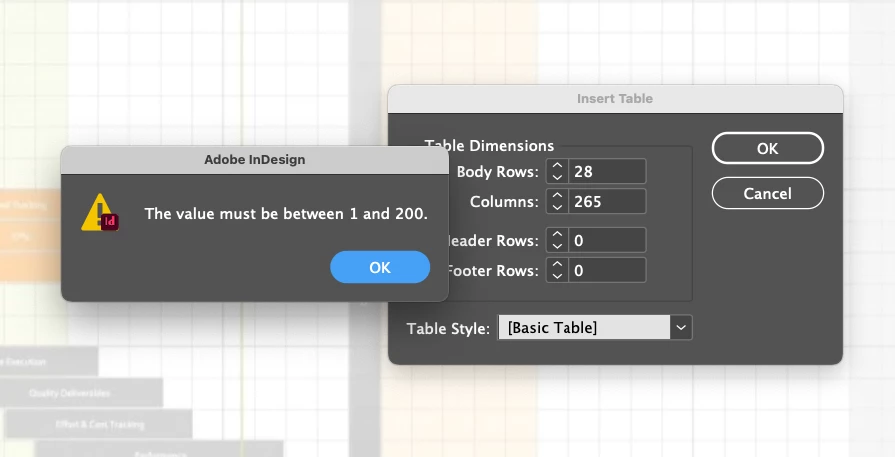Cancel the Insert Table dialog
This screenshot has height=457, width=895.
coord(768,193)
